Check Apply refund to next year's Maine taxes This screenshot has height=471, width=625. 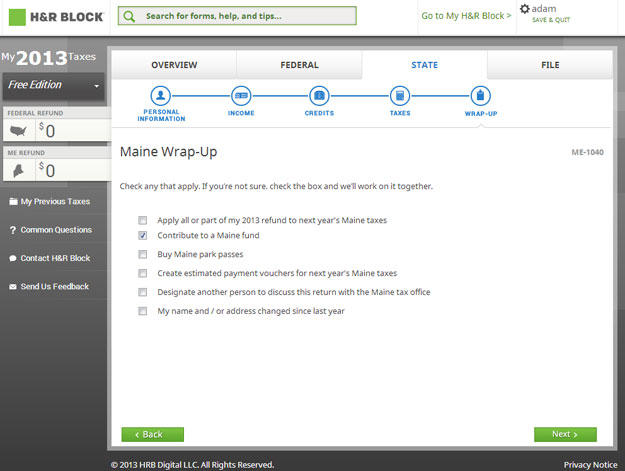point(142,220)
